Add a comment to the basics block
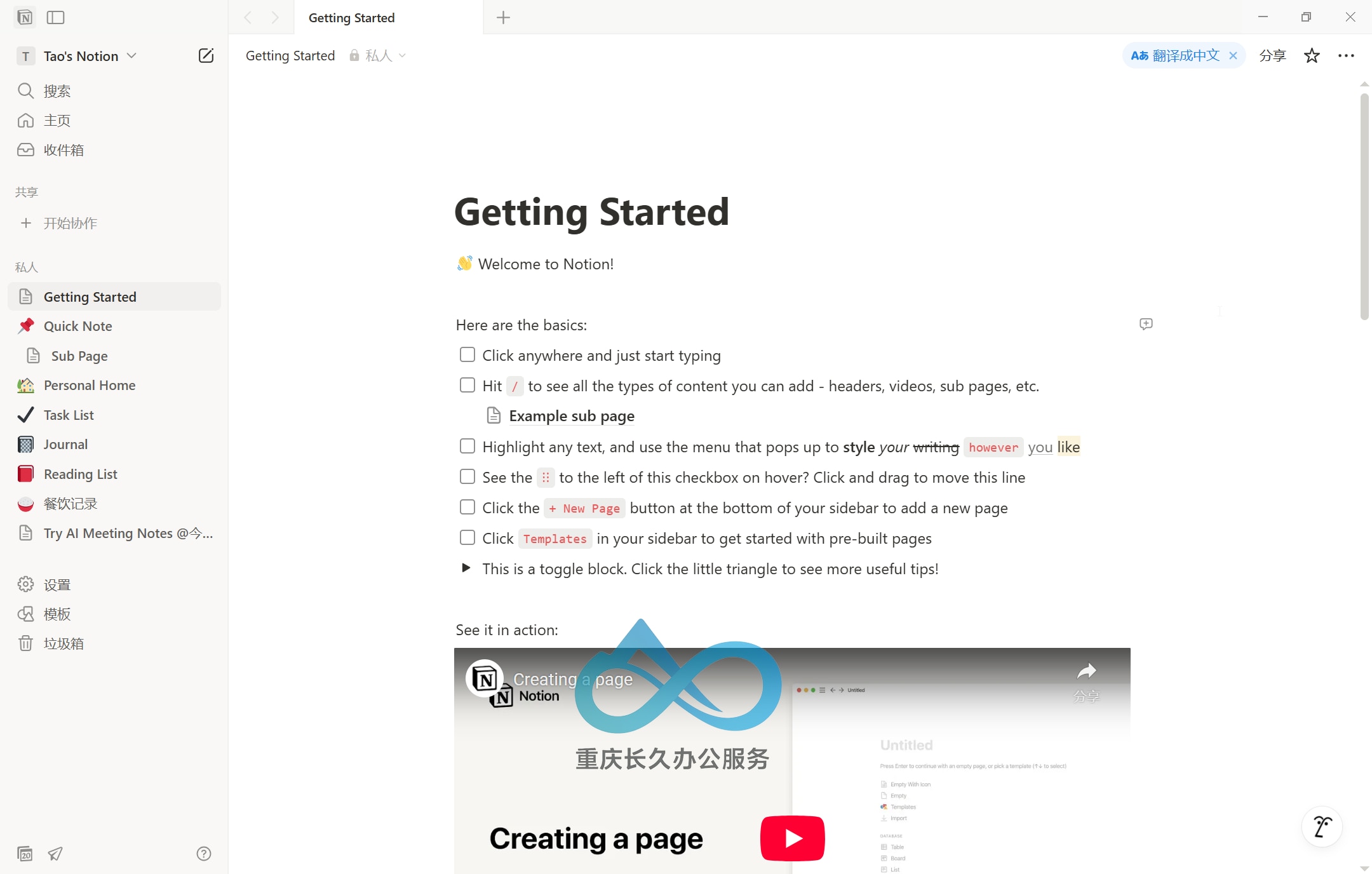The height and width of the screenshot is (874, 1372). click(x=1146, y=324)
